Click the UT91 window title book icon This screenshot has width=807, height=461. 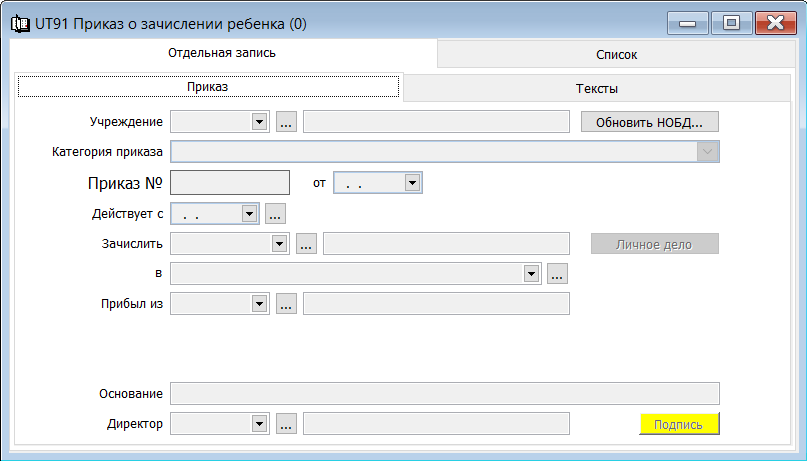pos(21,24)
